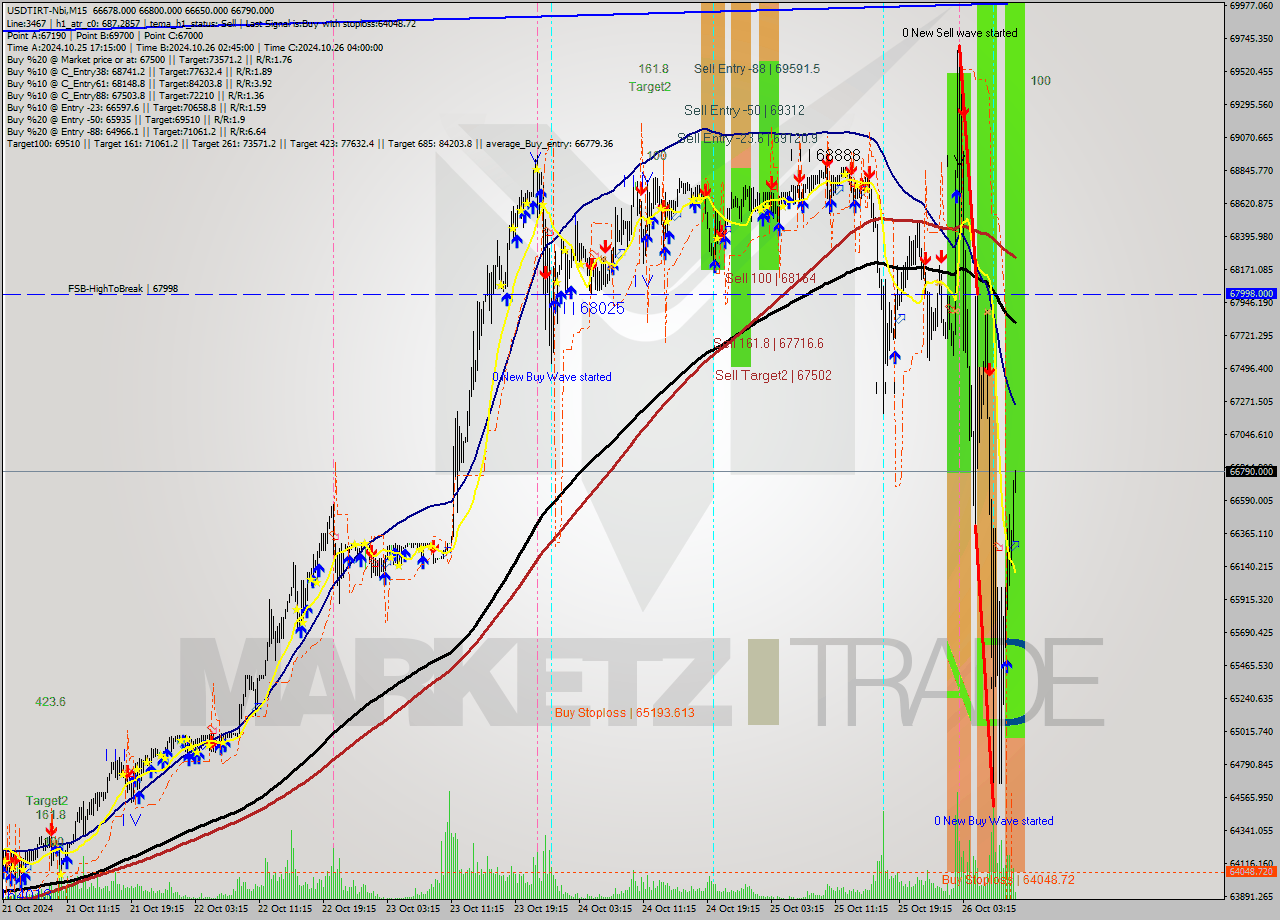Select the 25 Oct 03:15 time axis label
Image resolution: width=1280 pixels, height=920 pixels.
tap(796, 909)
